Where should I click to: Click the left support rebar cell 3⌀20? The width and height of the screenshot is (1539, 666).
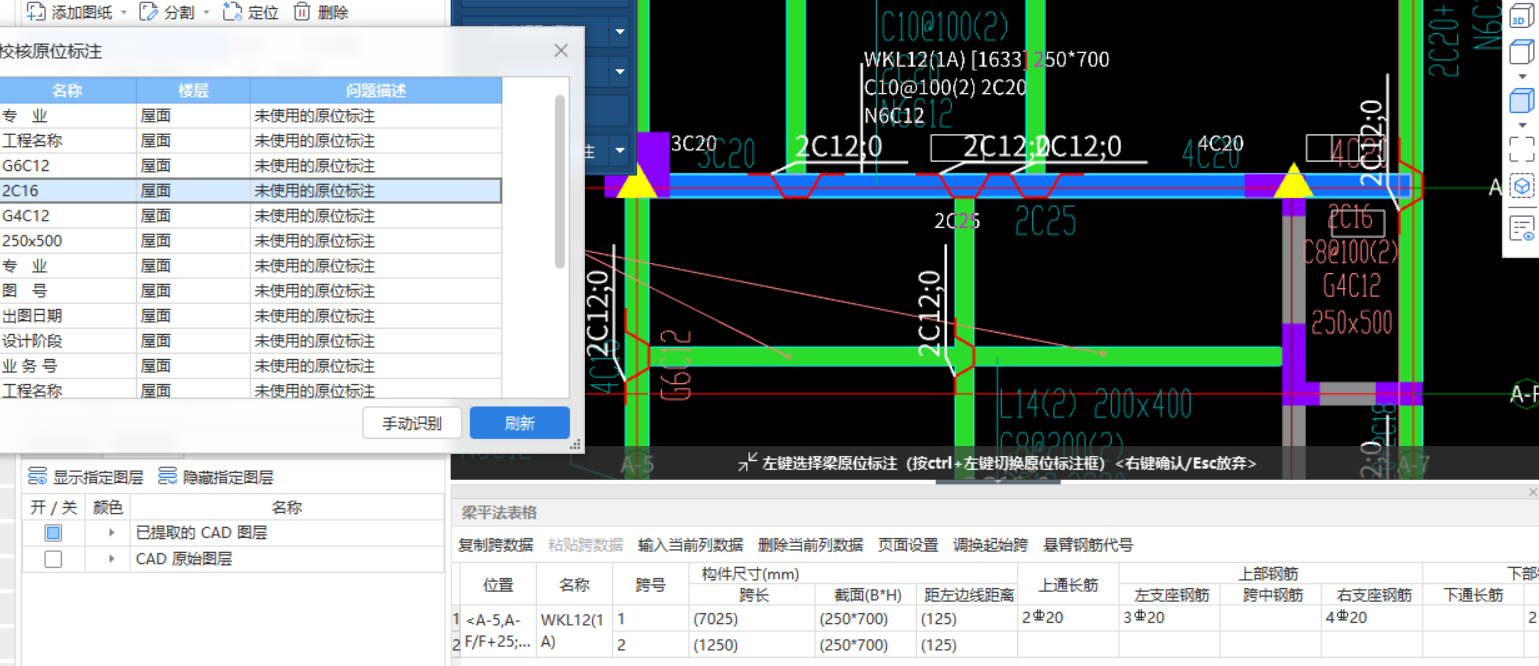(x=1169, y=618)
